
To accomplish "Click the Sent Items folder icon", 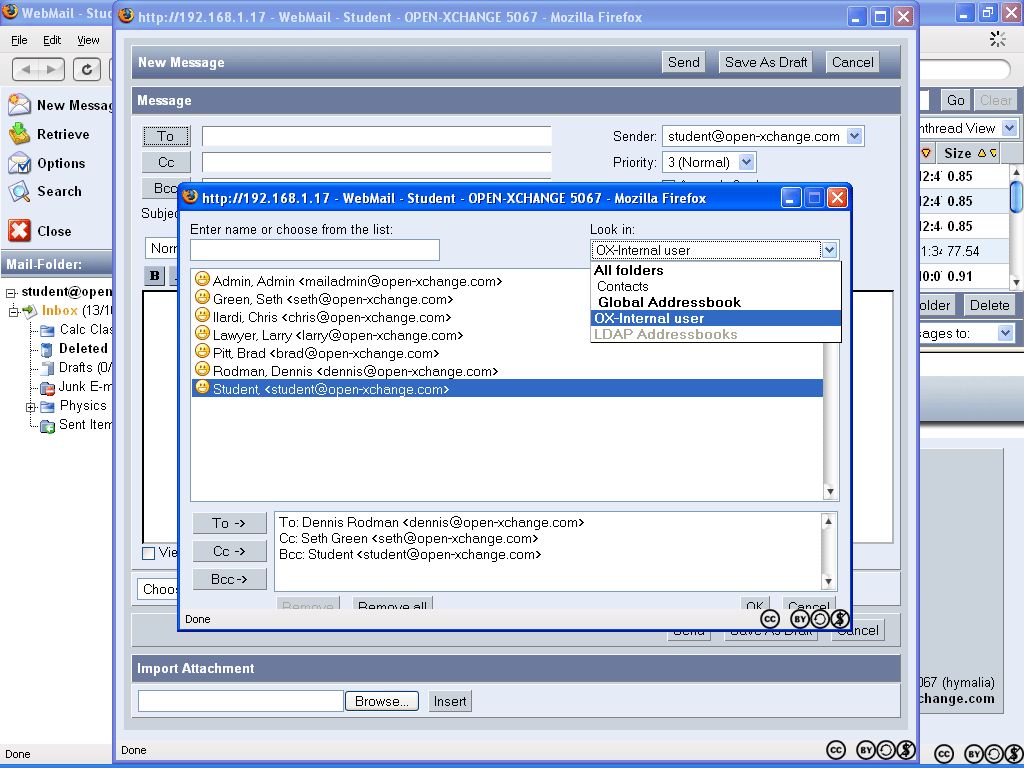I will pyautogui.click(x=47, y=426).
